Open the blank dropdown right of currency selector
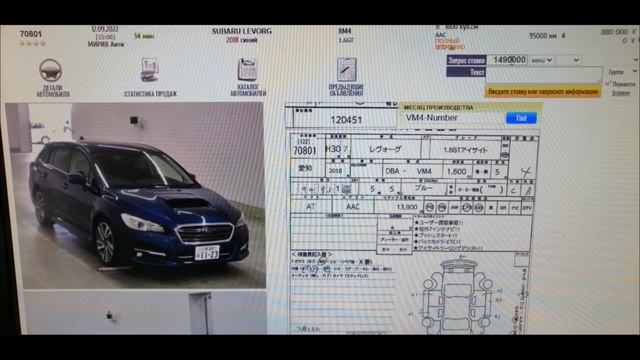The width and height of the screenshot is (640, 360). [569, 60]
